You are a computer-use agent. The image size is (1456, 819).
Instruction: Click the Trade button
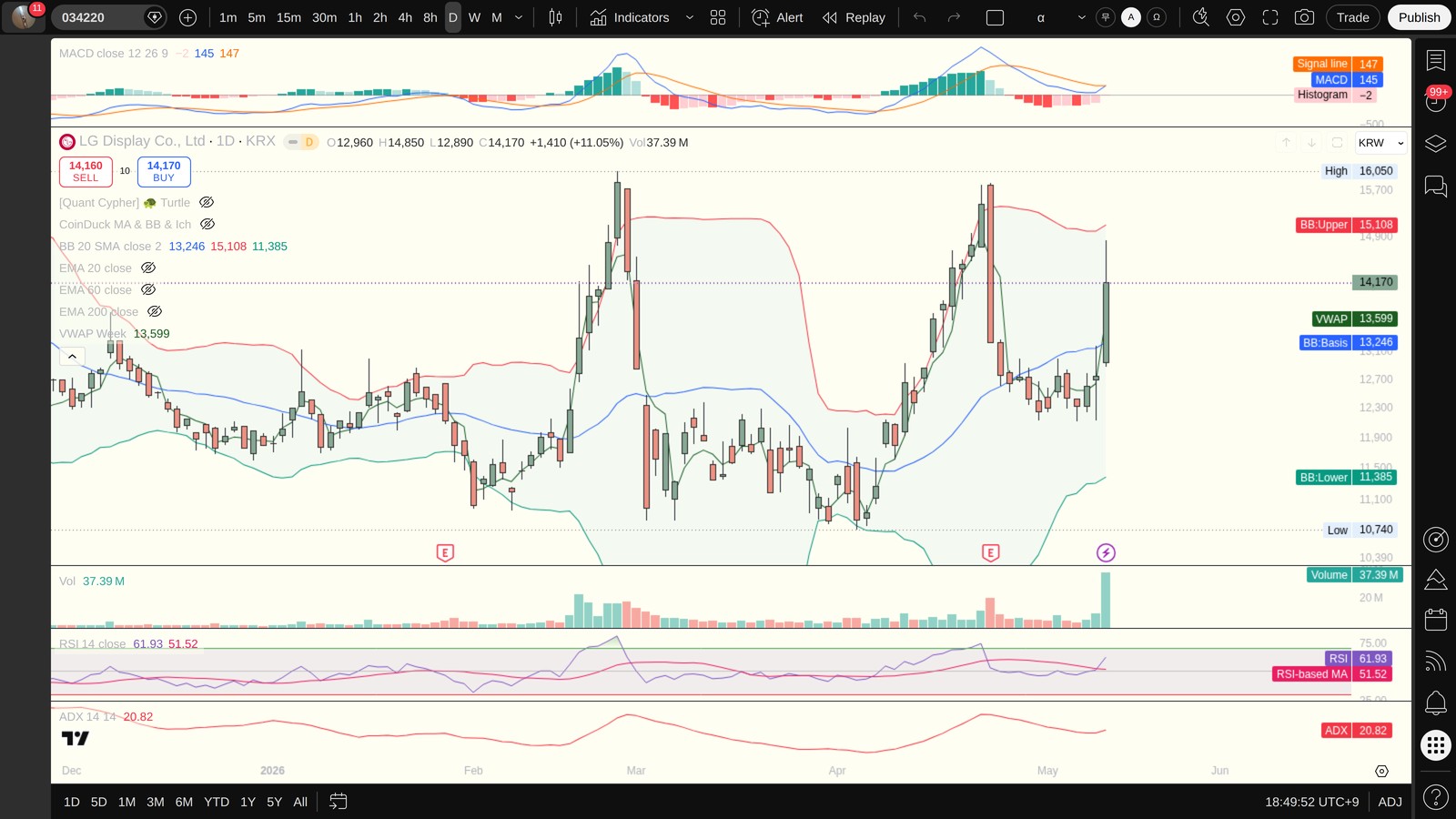[1352, 17]
